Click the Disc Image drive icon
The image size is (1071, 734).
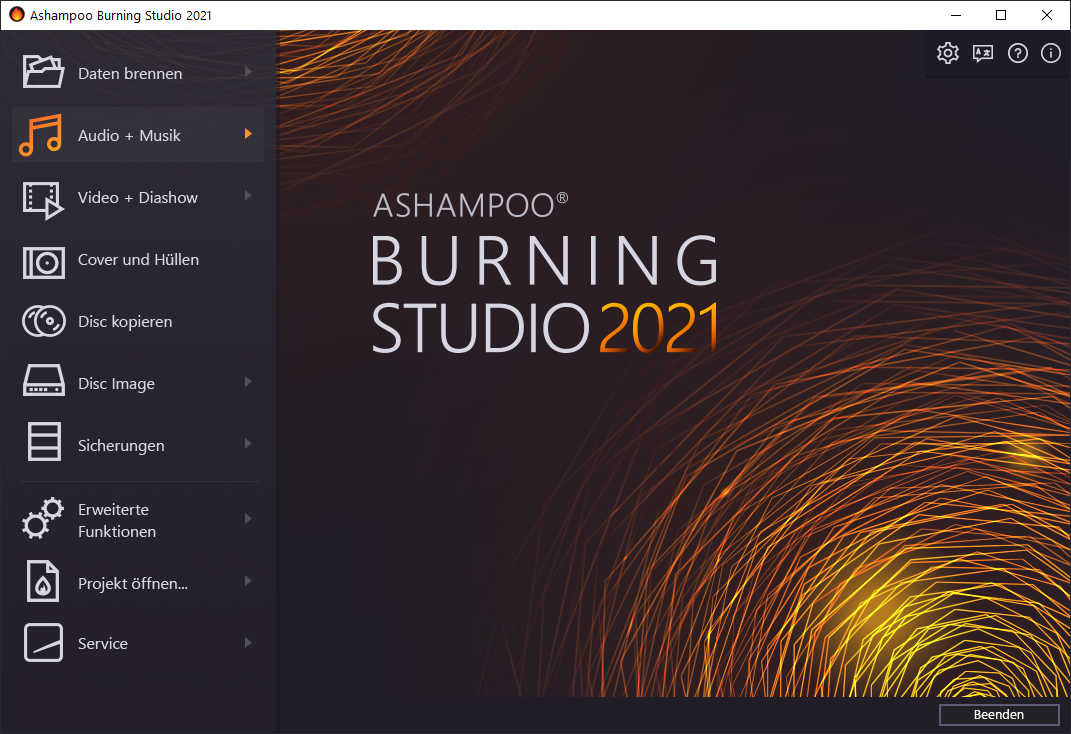(44, 380)
